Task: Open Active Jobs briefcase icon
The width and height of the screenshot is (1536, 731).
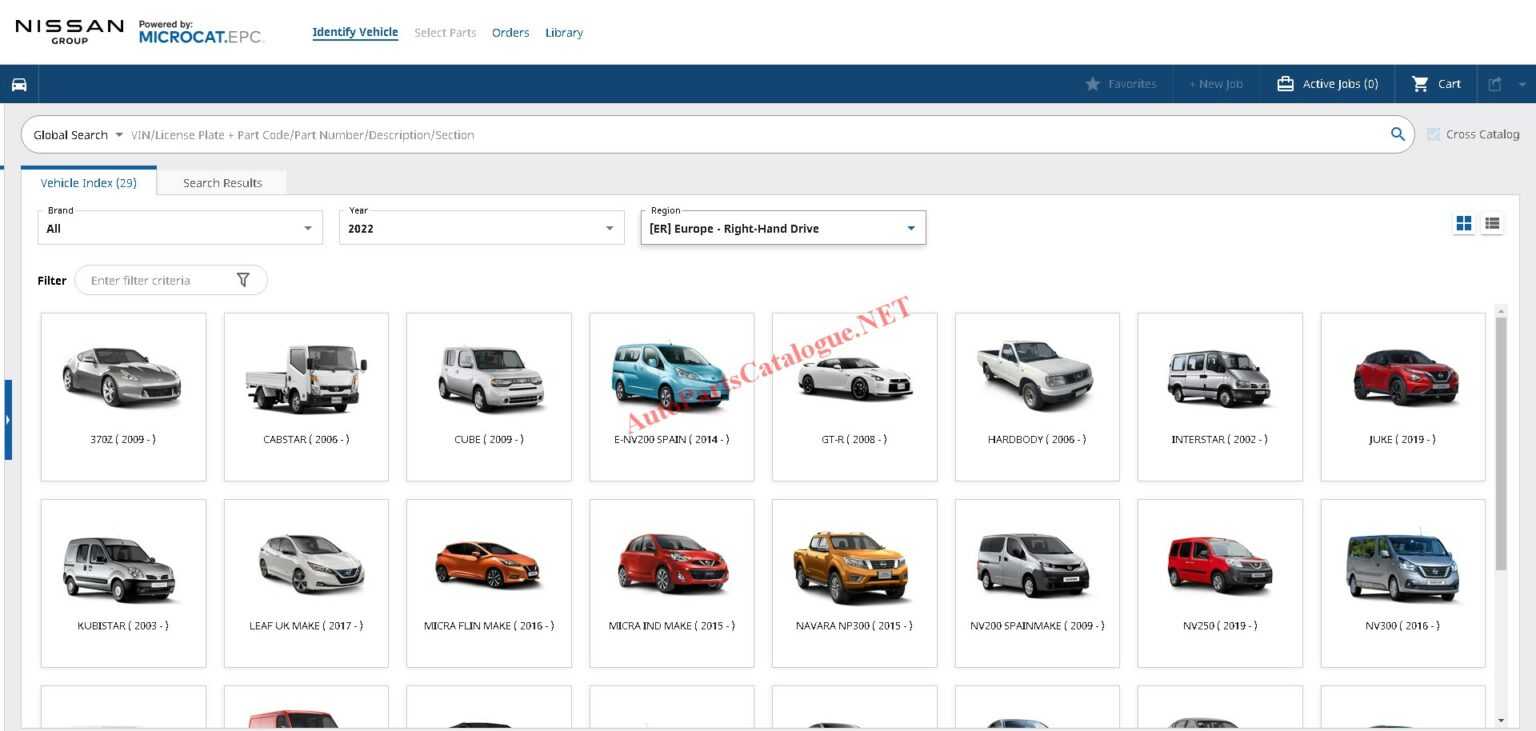Action: 1286,84
